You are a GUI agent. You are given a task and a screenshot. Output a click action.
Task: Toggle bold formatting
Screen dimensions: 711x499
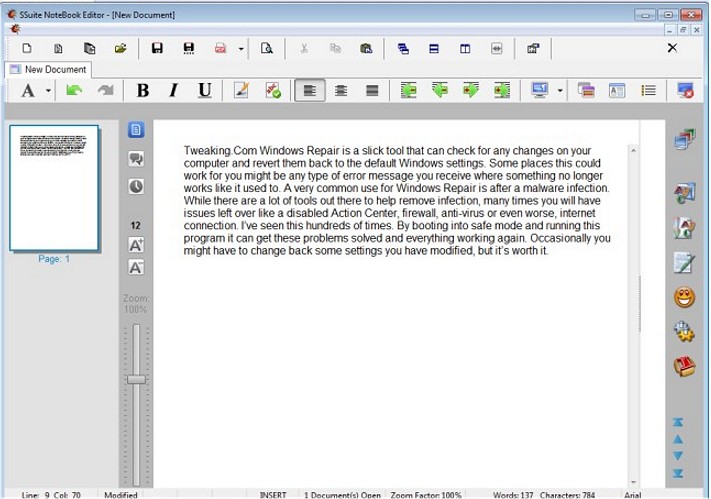point(143,90)
